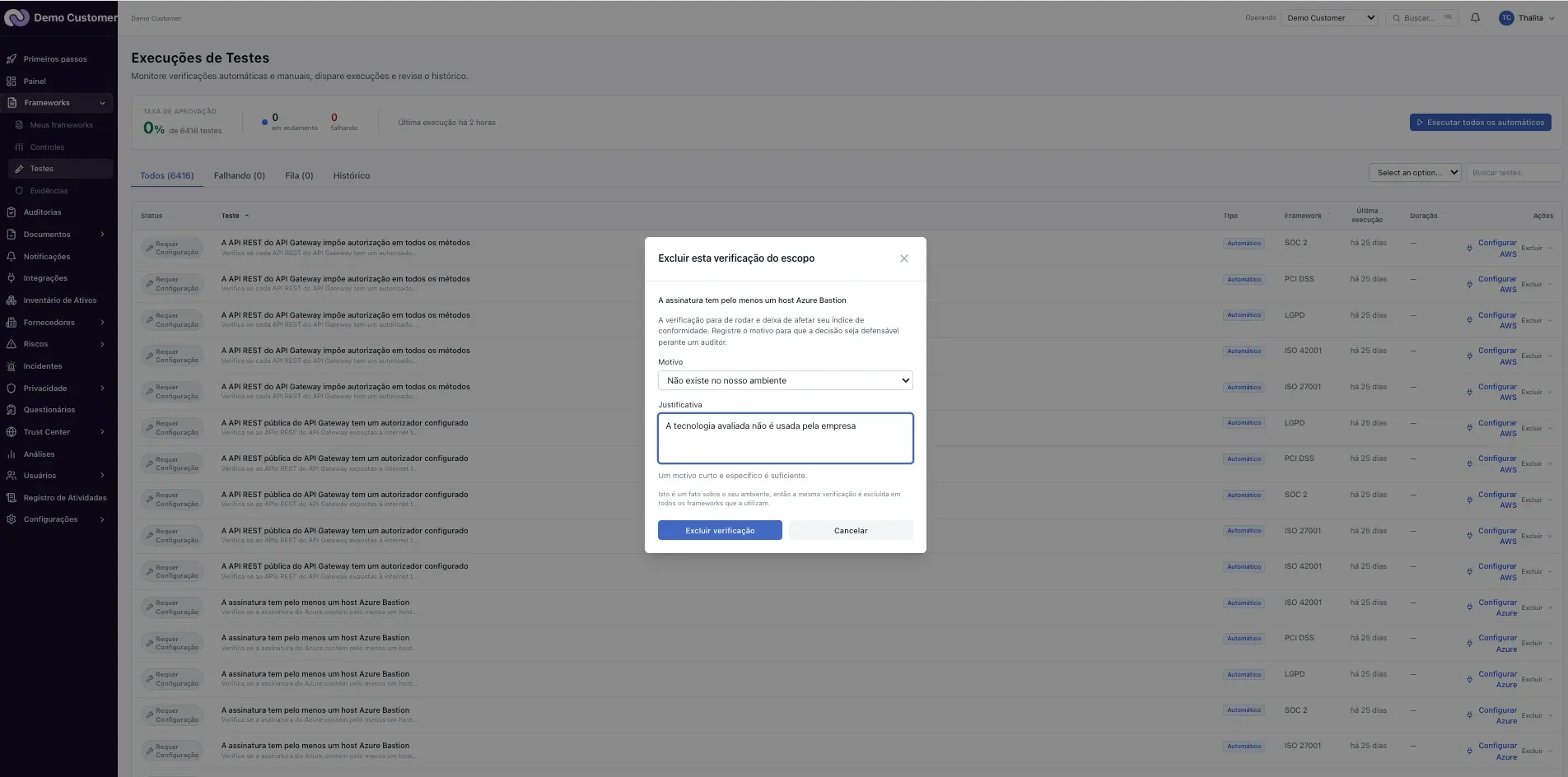Click the Controles icon in sidebar
The height and width of the screenshot is (777, 1568).
pyautogui.click(x=19, y=147)
